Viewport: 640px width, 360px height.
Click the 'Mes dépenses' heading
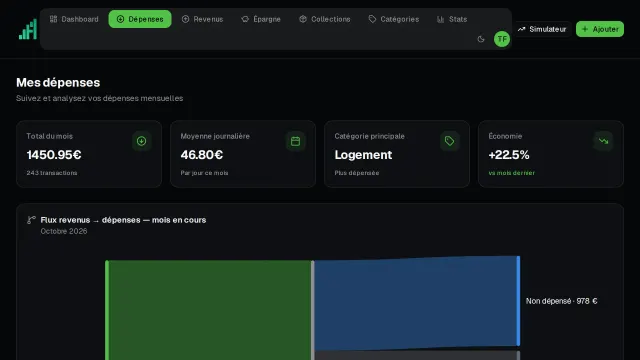click(58, 82)
